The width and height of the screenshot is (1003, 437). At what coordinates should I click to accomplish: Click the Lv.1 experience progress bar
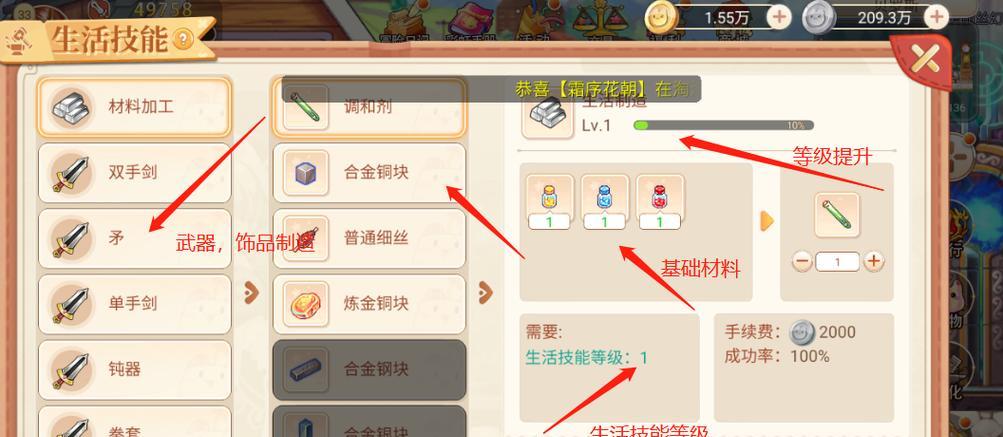tap(723, 125)
